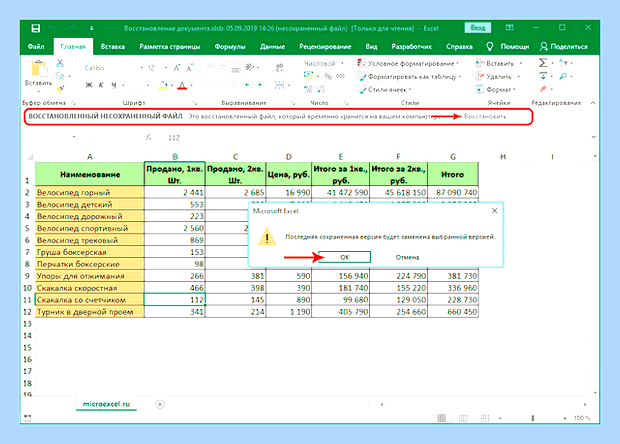
Task: Switch to the Вставка tab
Action: (x=113, y=47)
